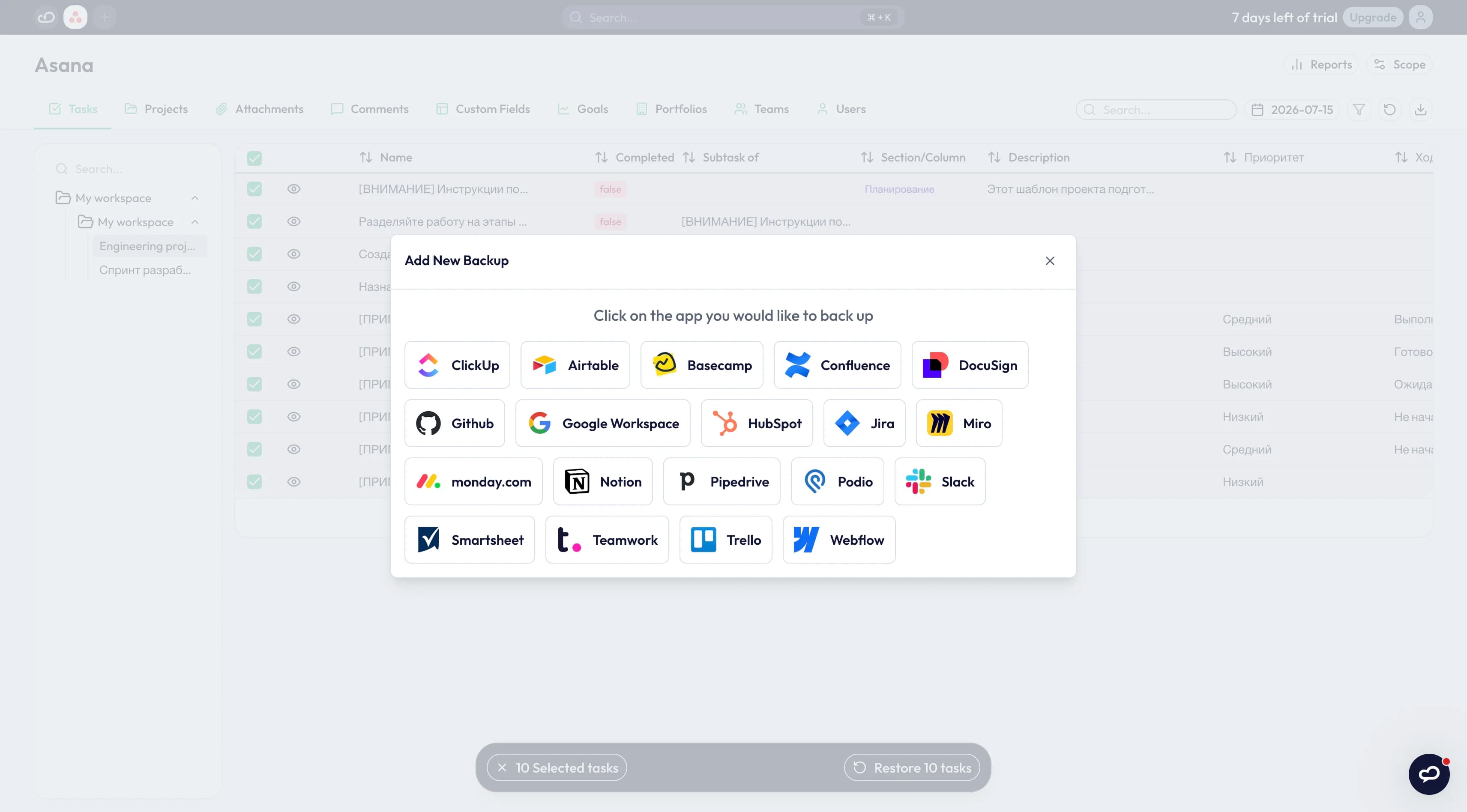Uncheck the ВНИМАНИЕ Инструкции task row checkbox
Image resolution: width=1467 pixels, height=812 pixels.
254,189
